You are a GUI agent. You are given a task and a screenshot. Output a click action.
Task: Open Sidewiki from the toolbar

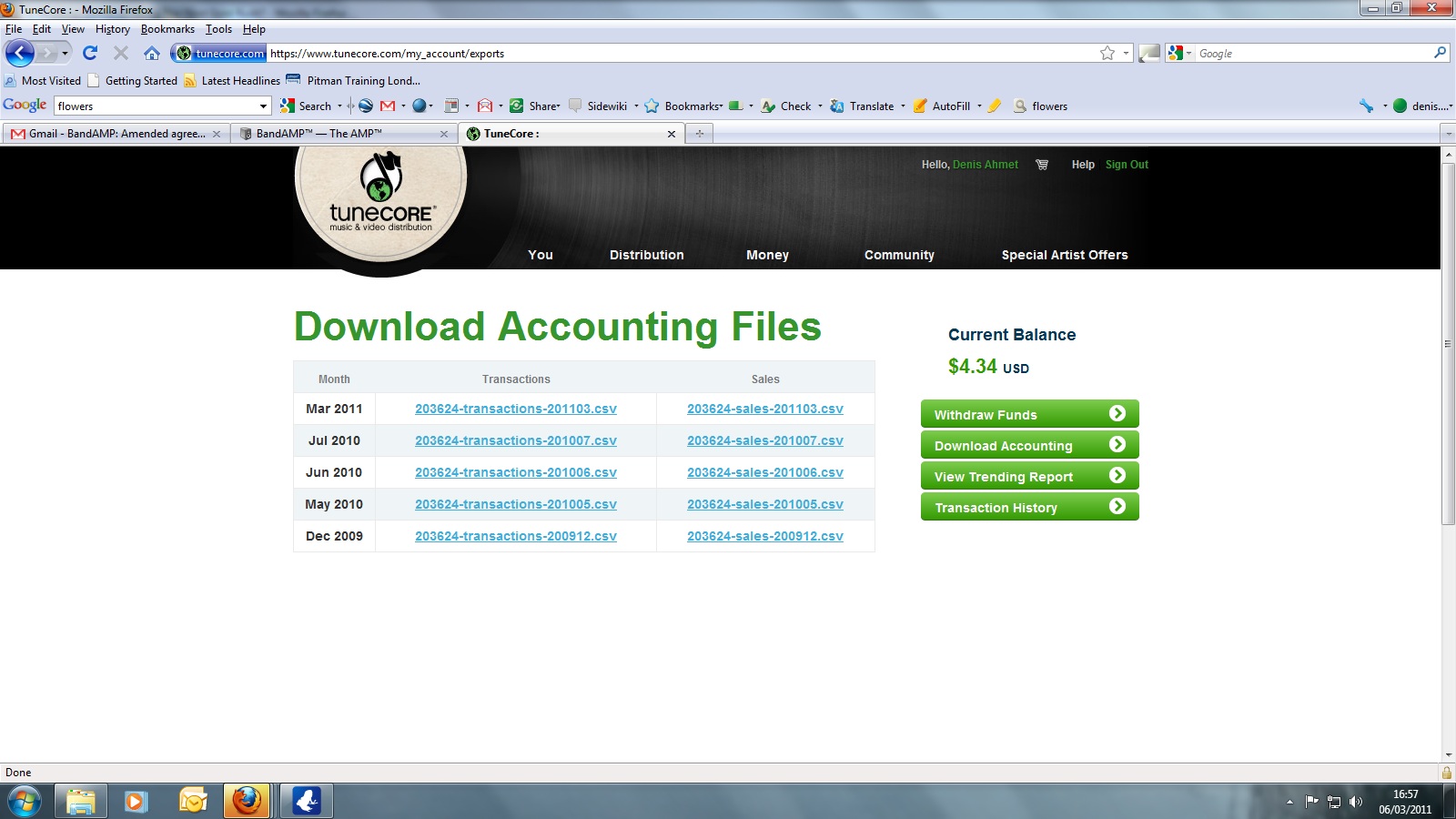pos(598,106)
